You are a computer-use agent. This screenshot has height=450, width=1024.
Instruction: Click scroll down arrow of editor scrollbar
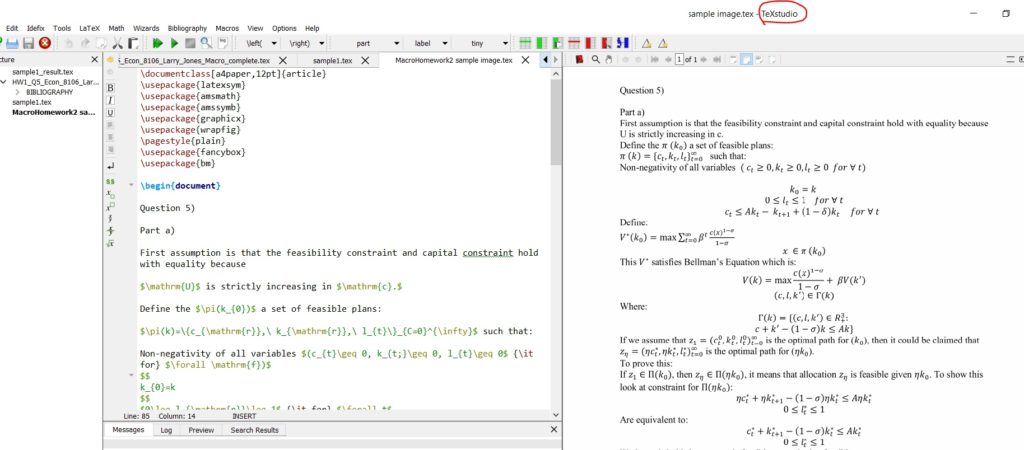pyautogui.click(x=556, y=415)
